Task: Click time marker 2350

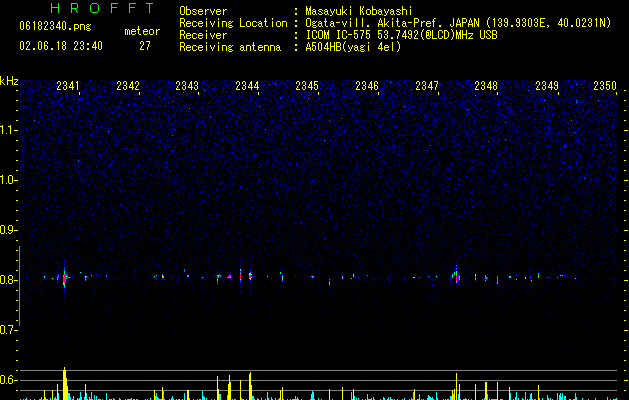Action: pyautogui.click(x=605, y=86)
